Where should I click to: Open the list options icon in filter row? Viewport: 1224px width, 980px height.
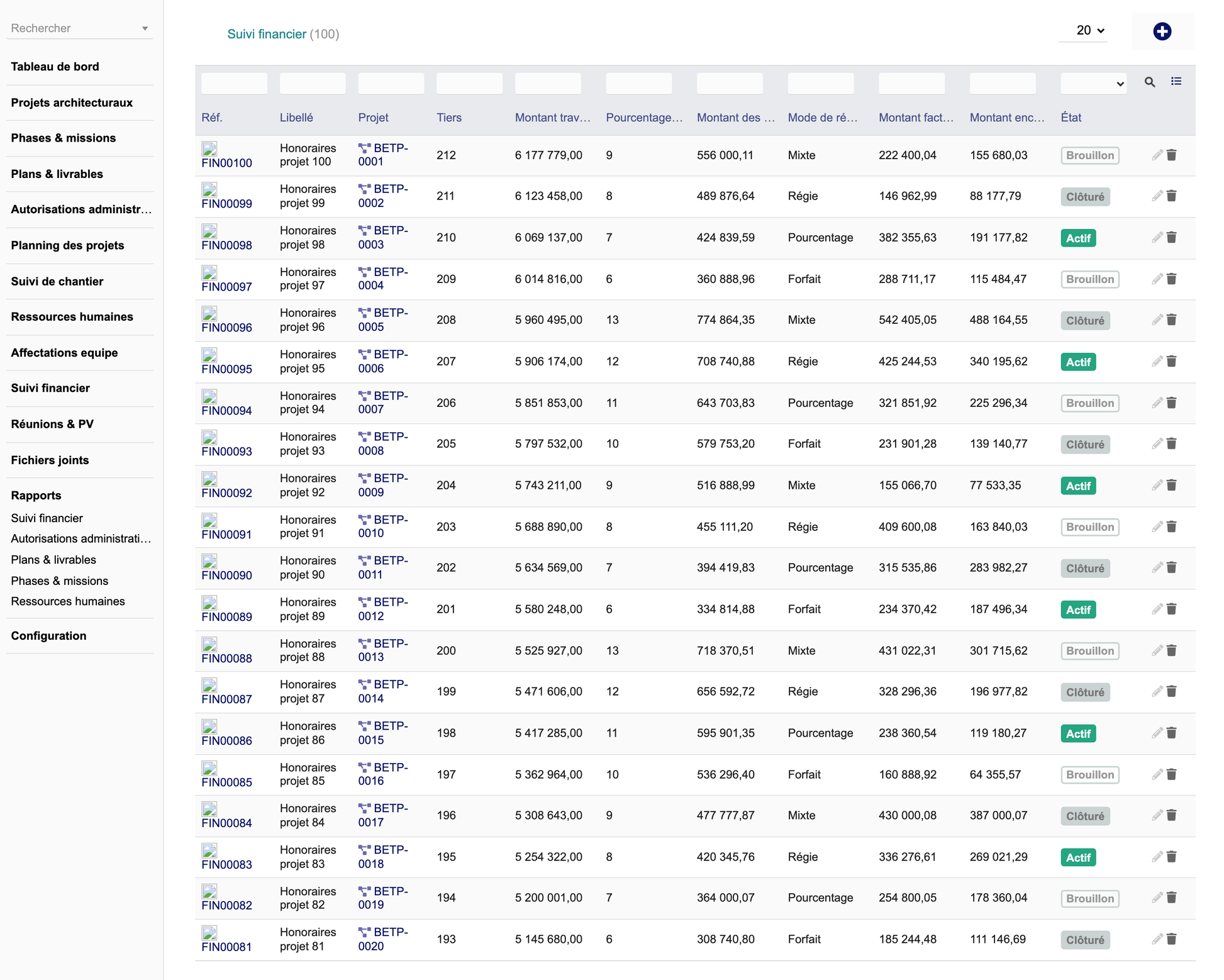click(1176, 81)
